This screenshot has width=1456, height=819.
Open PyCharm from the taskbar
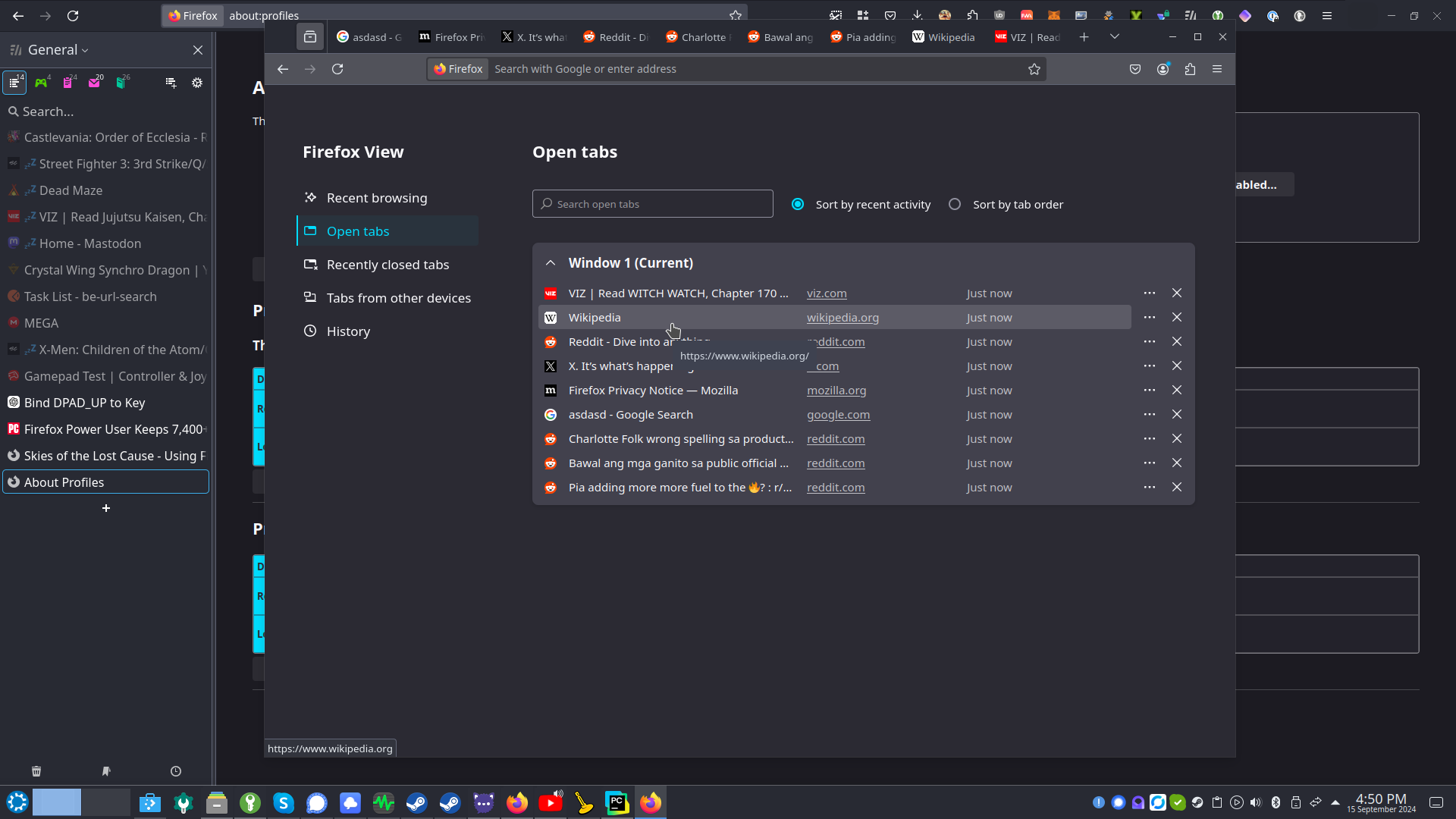(617, 802)
